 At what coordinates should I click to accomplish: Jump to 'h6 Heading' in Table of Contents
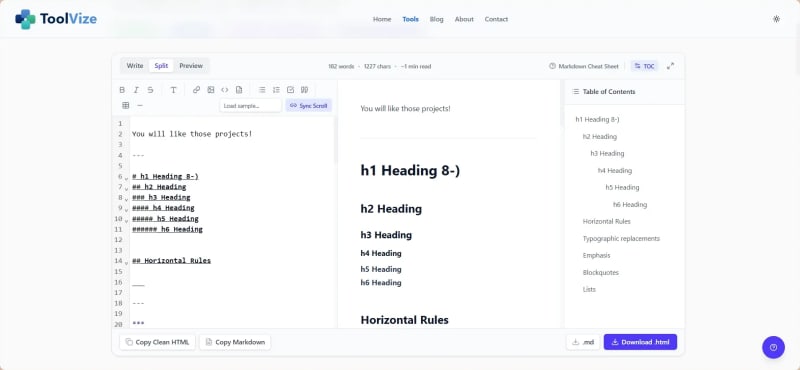[630, 204]
